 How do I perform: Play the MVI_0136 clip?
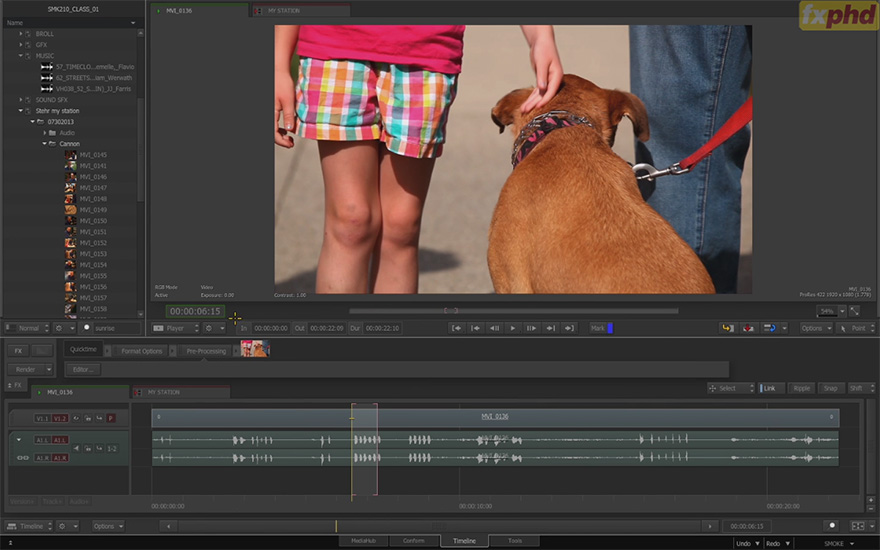[x=512, y=328]
